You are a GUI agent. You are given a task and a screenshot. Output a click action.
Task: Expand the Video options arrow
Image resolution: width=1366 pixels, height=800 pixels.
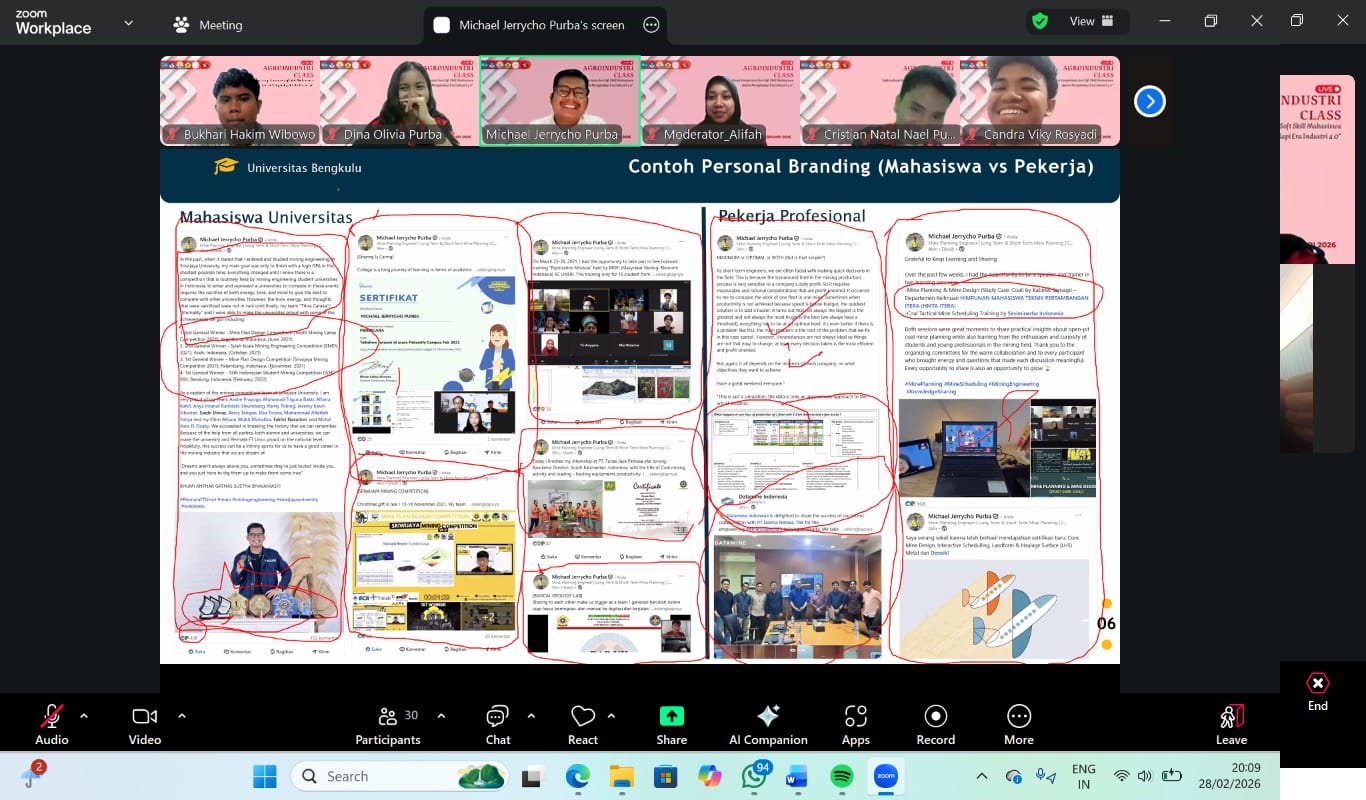181,716
